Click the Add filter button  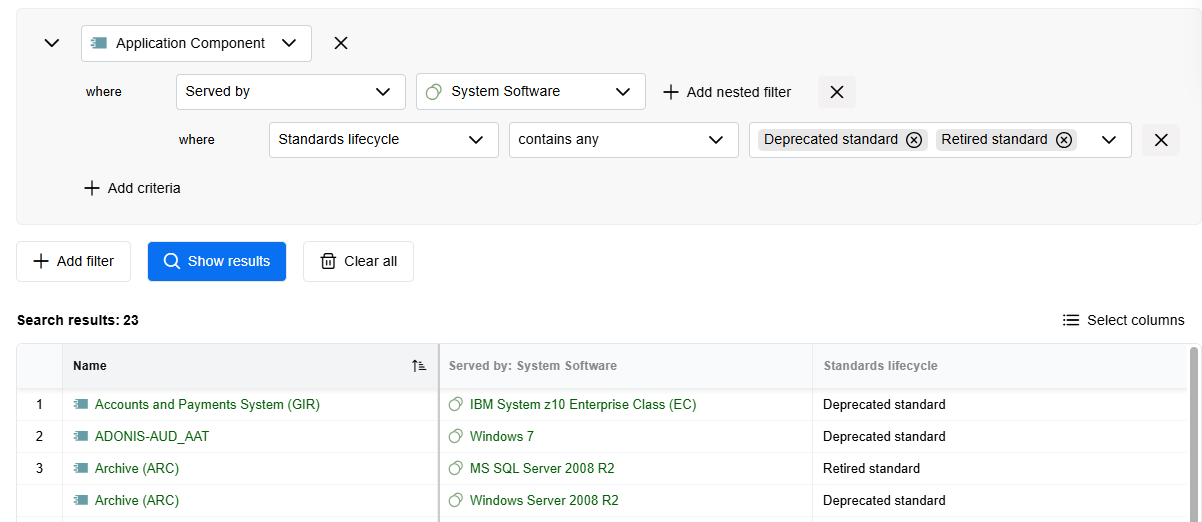click(x=74, y=261)
